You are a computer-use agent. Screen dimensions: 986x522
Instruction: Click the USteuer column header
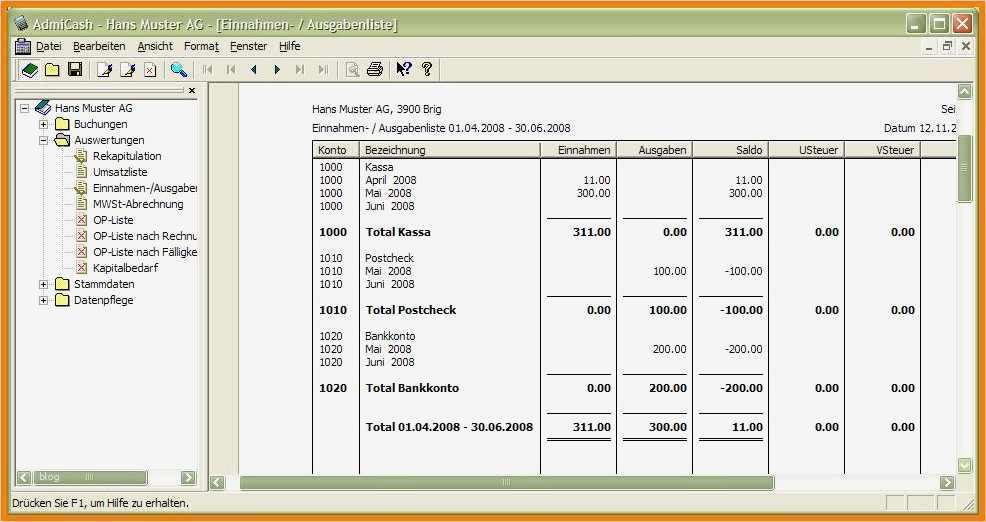click(807, 150)
